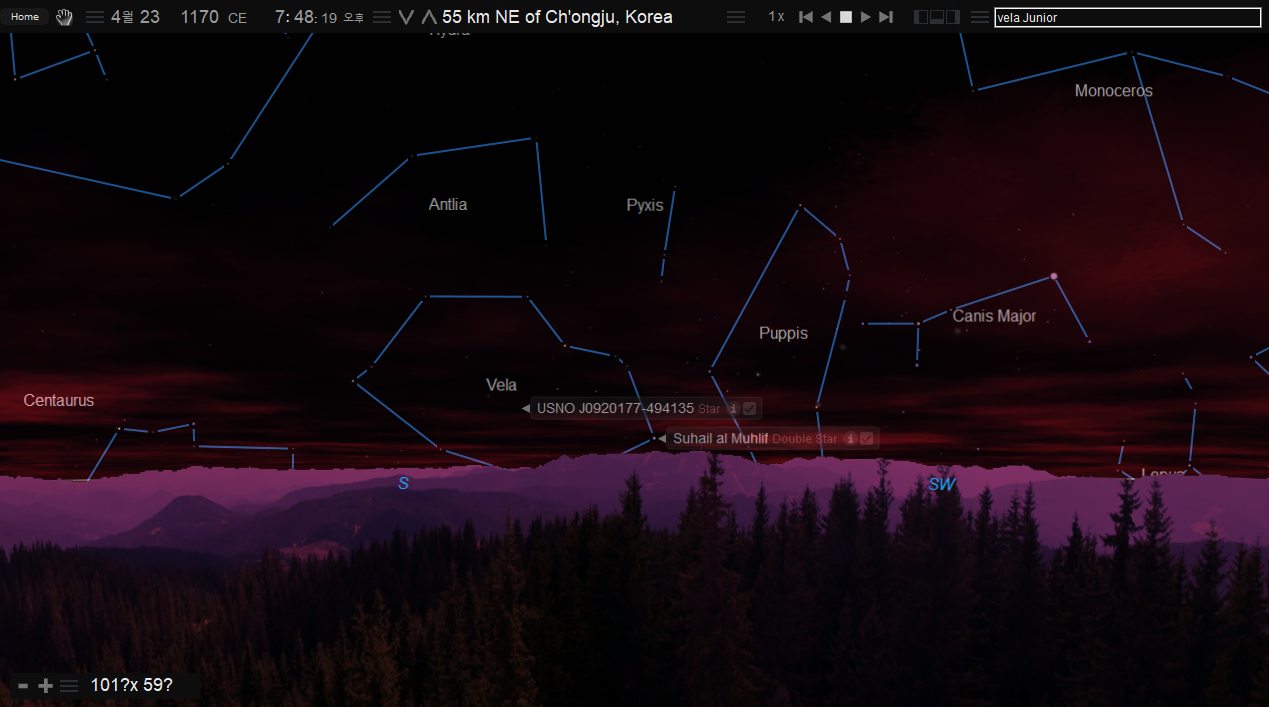Viewport: 1269px width, 707px height.
Task: Toggle checkbox for Suhail al Muhlif
Action: (867, 438)
